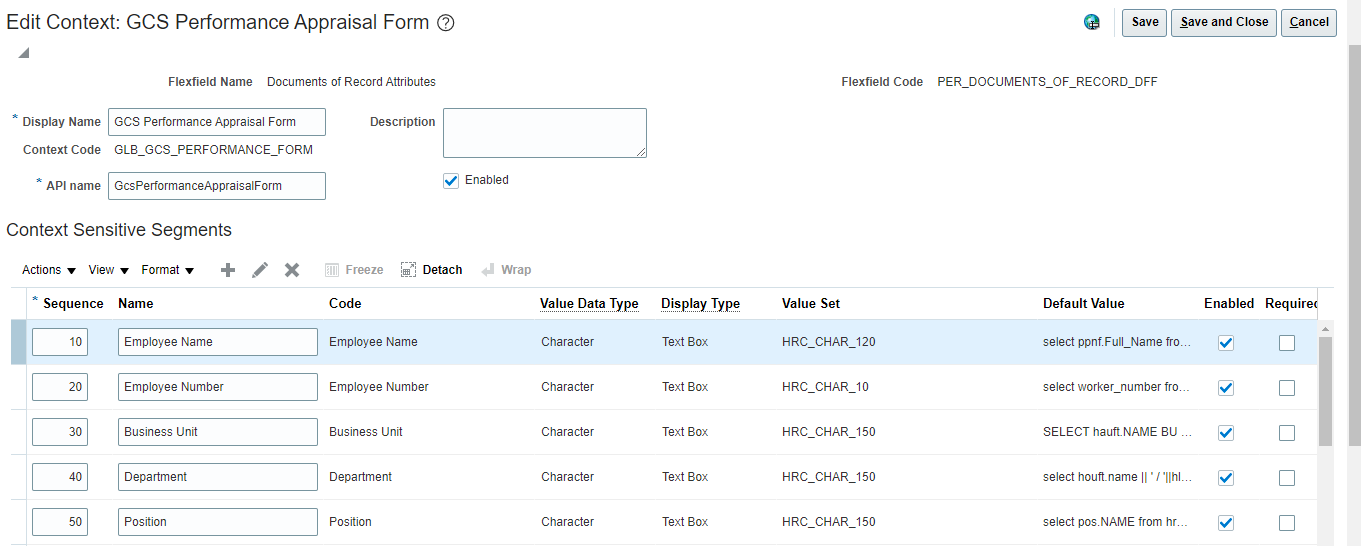Toggle Enabled for Department row
This screenshot has height=546, width=1361.
pyautogui.click(x=1226, y=478)
